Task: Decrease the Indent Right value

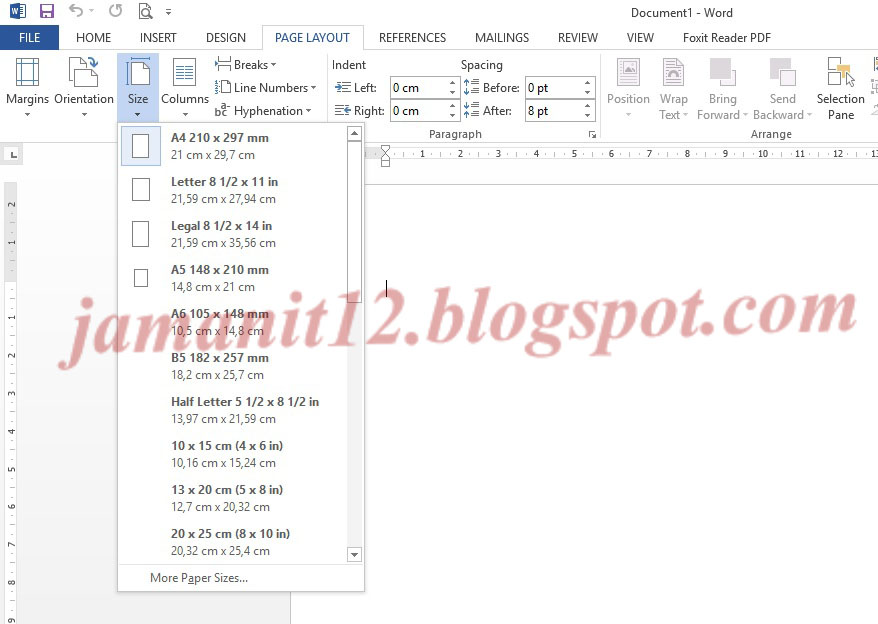Action: [452, 115]
